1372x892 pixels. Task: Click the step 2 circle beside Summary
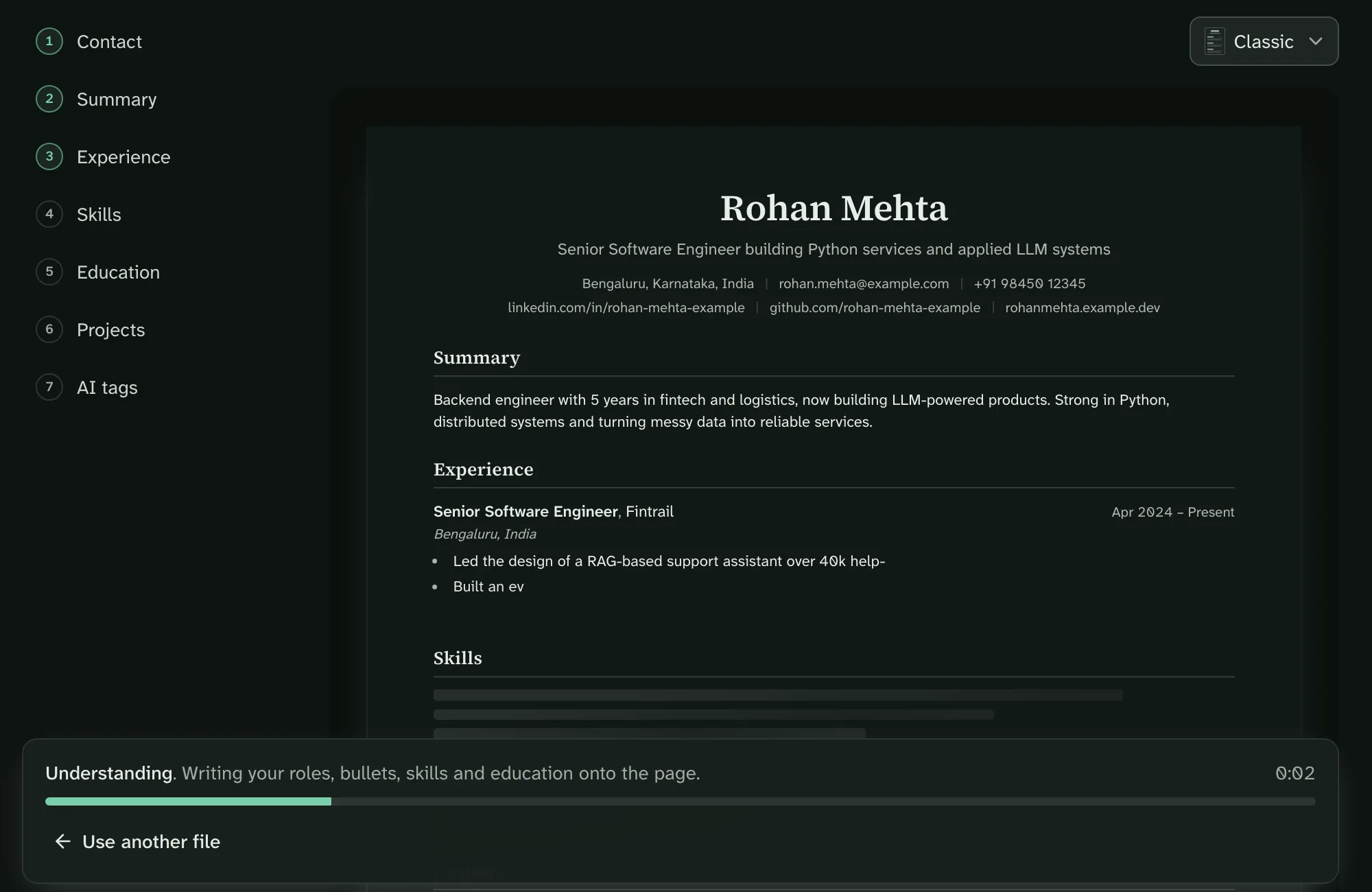point(49,99)
